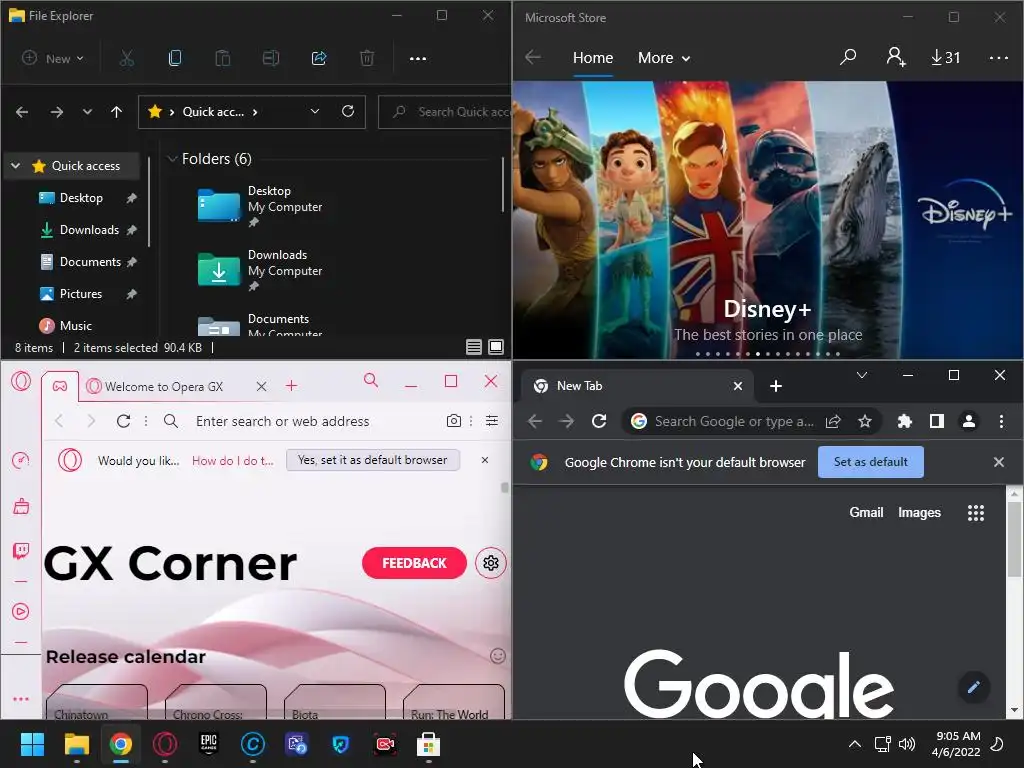Click the Copy icon in File Explorer toolbar
Image resolution: width=1024 pixels, height=768 pixels.
click(174, 58)
